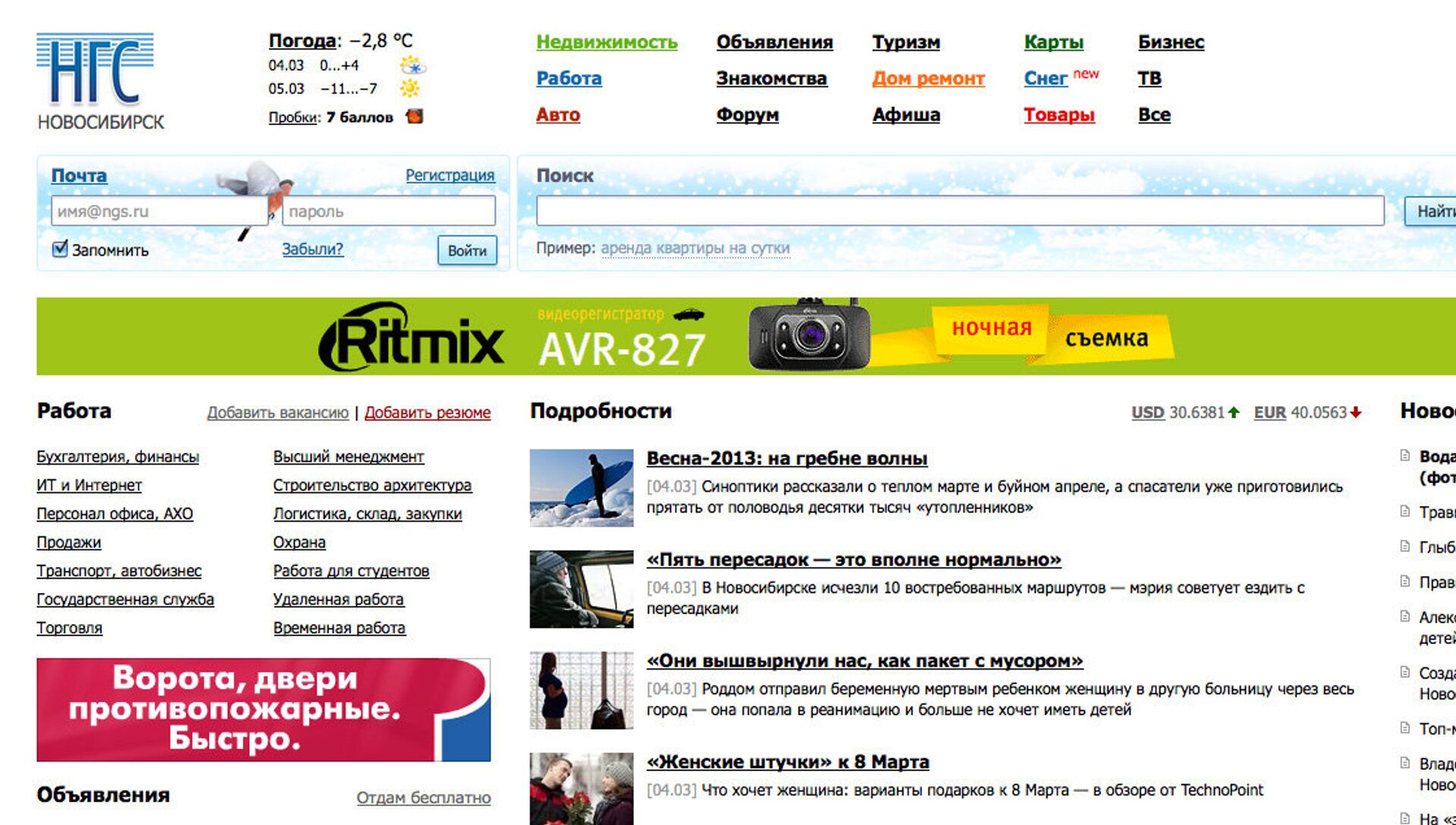
Task: Open the Бизнес section
Action: (1171, 42)
